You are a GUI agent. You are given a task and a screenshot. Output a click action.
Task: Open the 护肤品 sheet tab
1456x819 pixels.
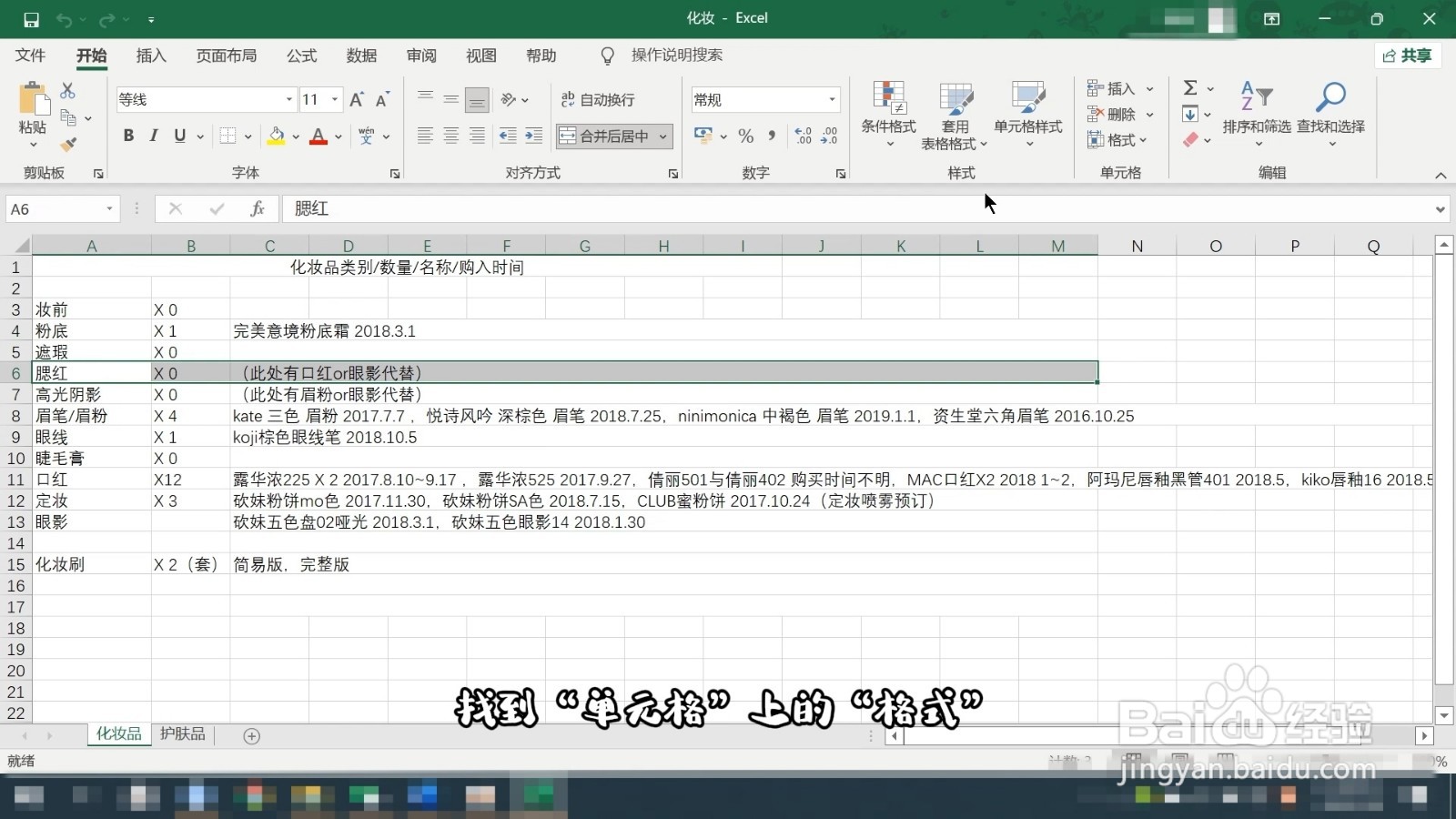pyautogui.click(x=182, y=733)
